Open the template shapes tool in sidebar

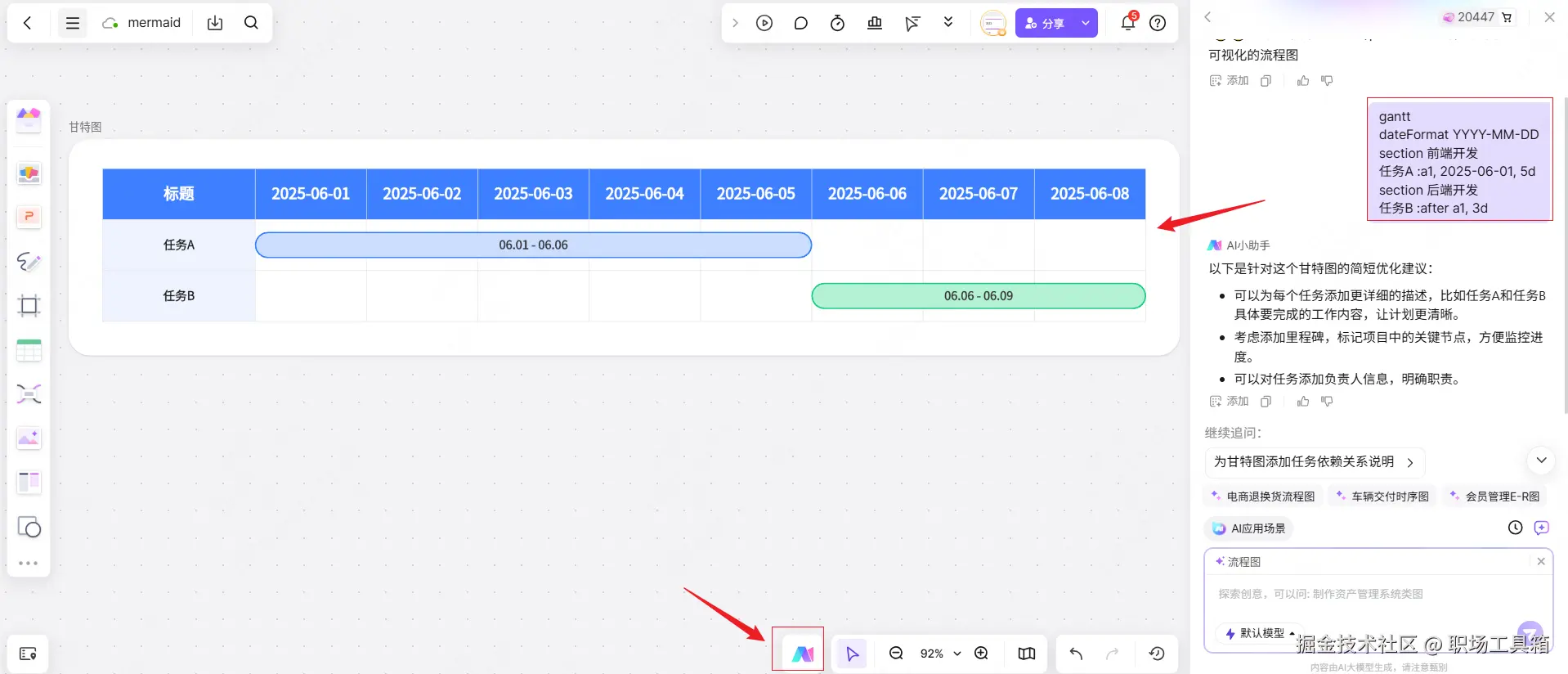click(29, 120)
